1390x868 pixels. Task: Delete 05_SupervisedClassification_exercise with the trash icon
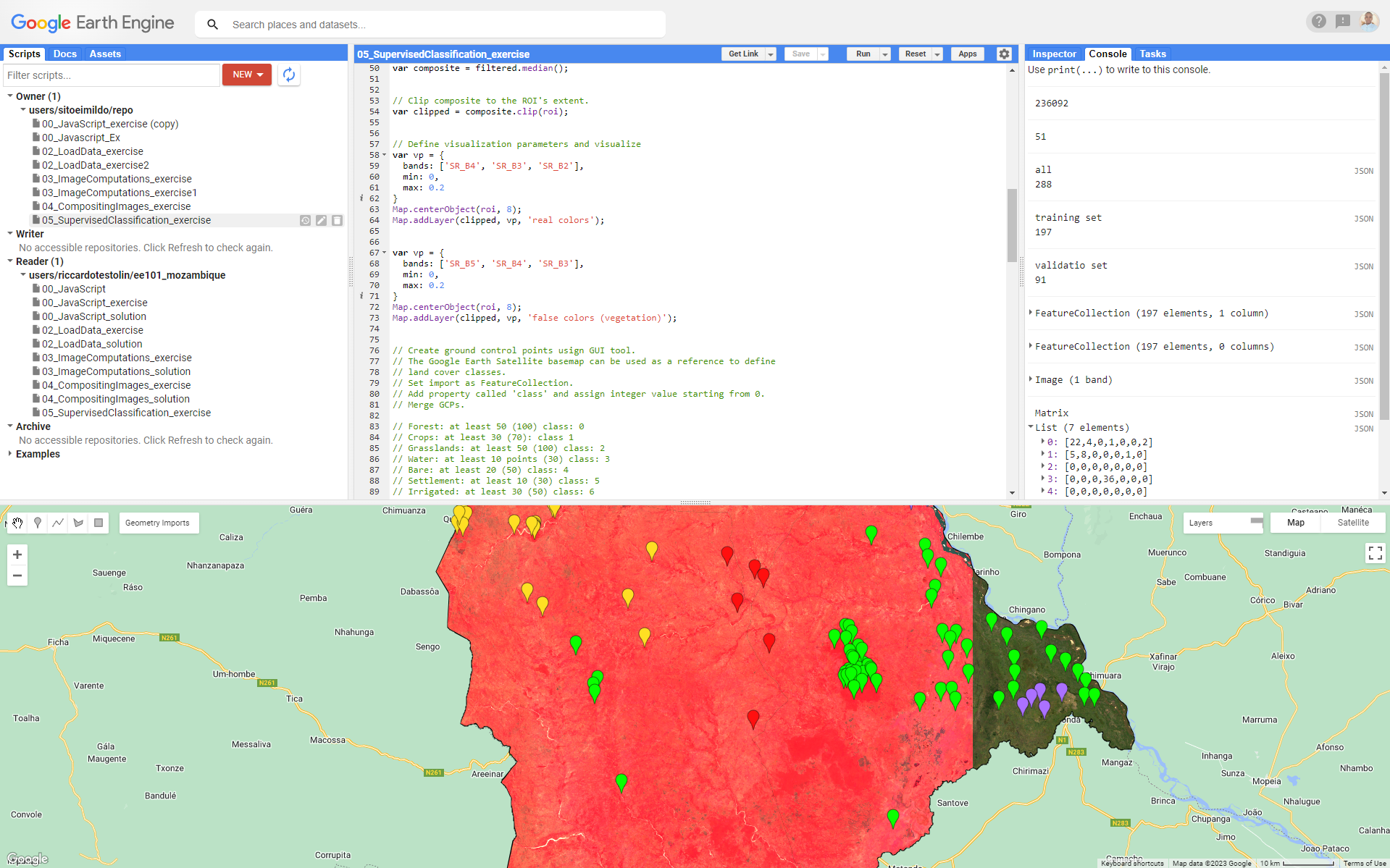click(x=337, y=220)
